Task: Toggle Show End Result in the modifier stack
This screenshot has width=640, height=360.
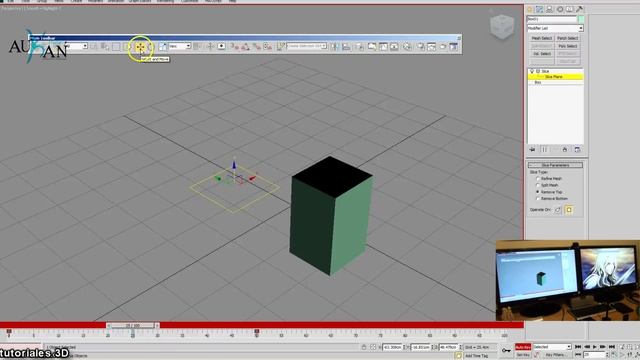Action: coord(544,149)
